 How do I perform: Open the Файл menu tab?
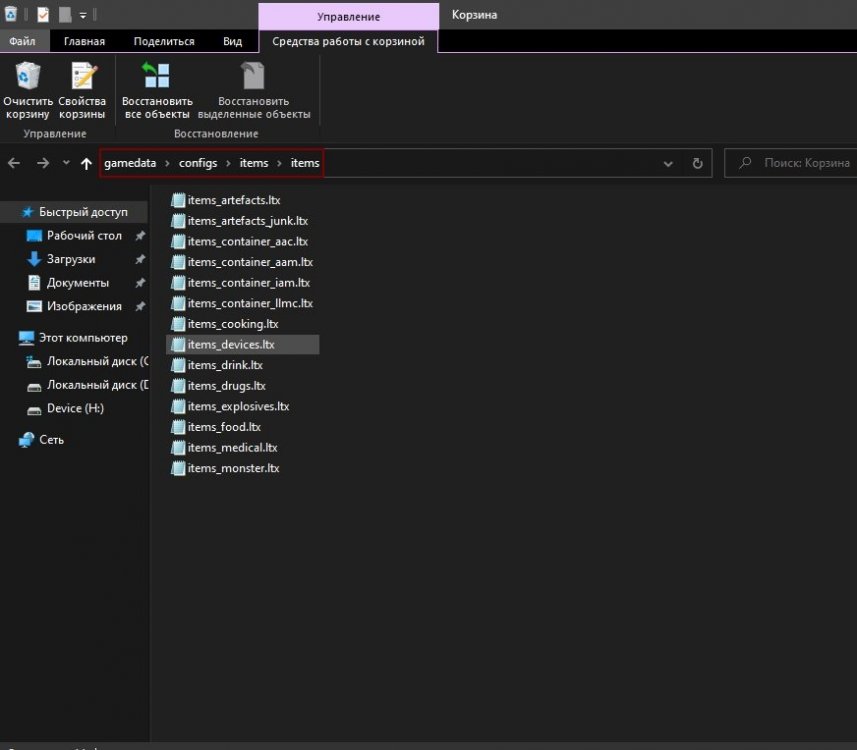pyautogui.click(x=23, y=42)
